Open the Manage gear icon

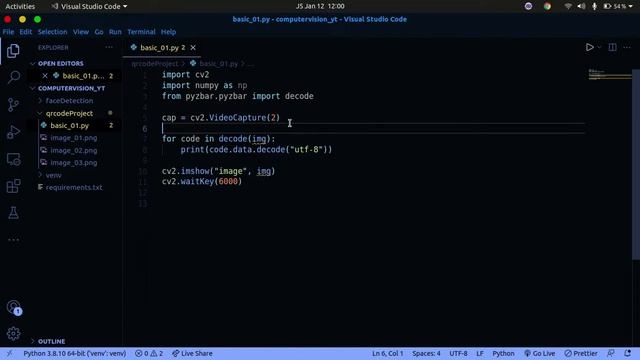(13, 333)
